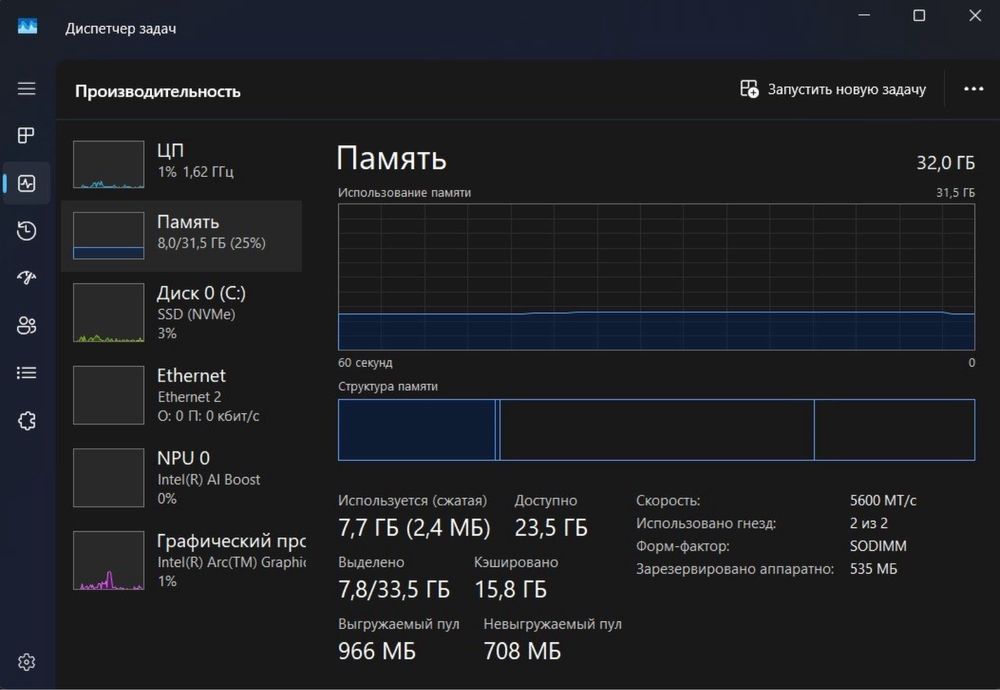Click the NPU mini graph thumbnail
The image size is (1000, 690).
tap(108, 478)
